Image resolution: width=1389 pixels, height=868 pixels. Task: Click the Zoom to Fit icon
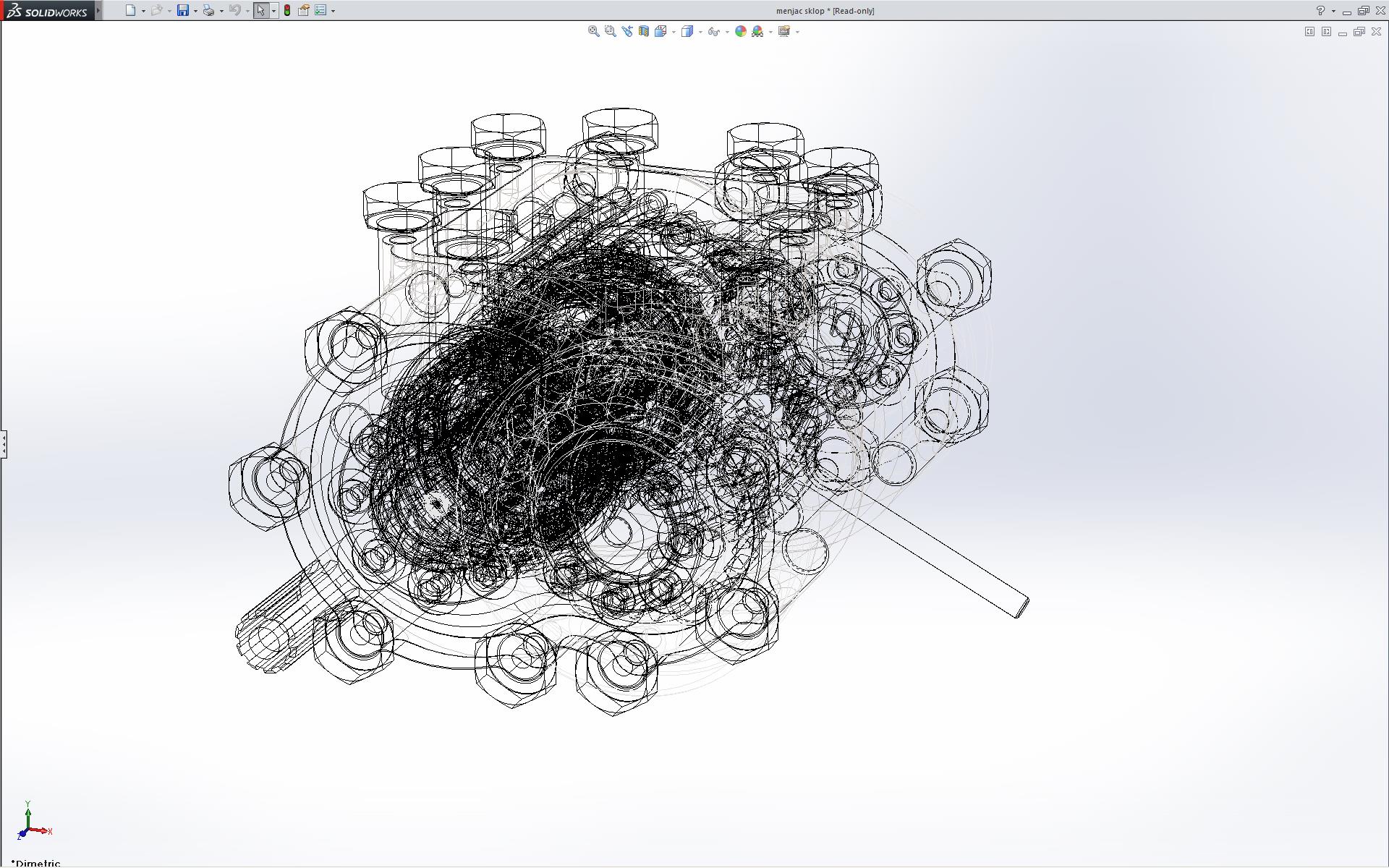593,31
